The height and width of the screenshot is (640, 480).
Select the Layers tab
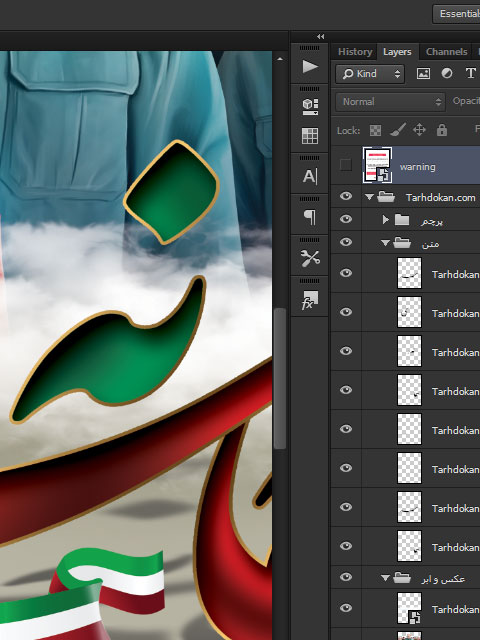397,52
